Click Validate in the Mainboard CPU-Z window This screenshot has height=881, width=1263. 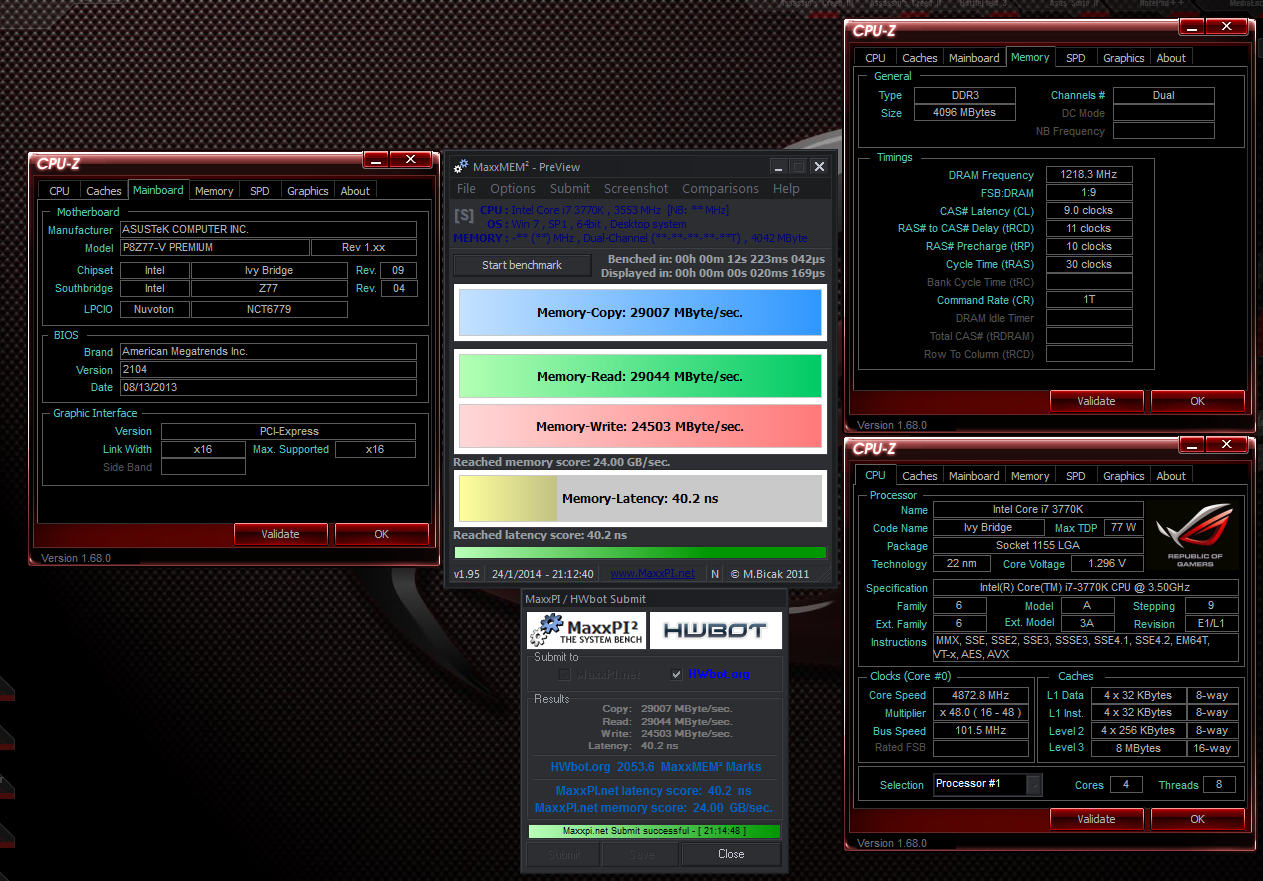280,534
